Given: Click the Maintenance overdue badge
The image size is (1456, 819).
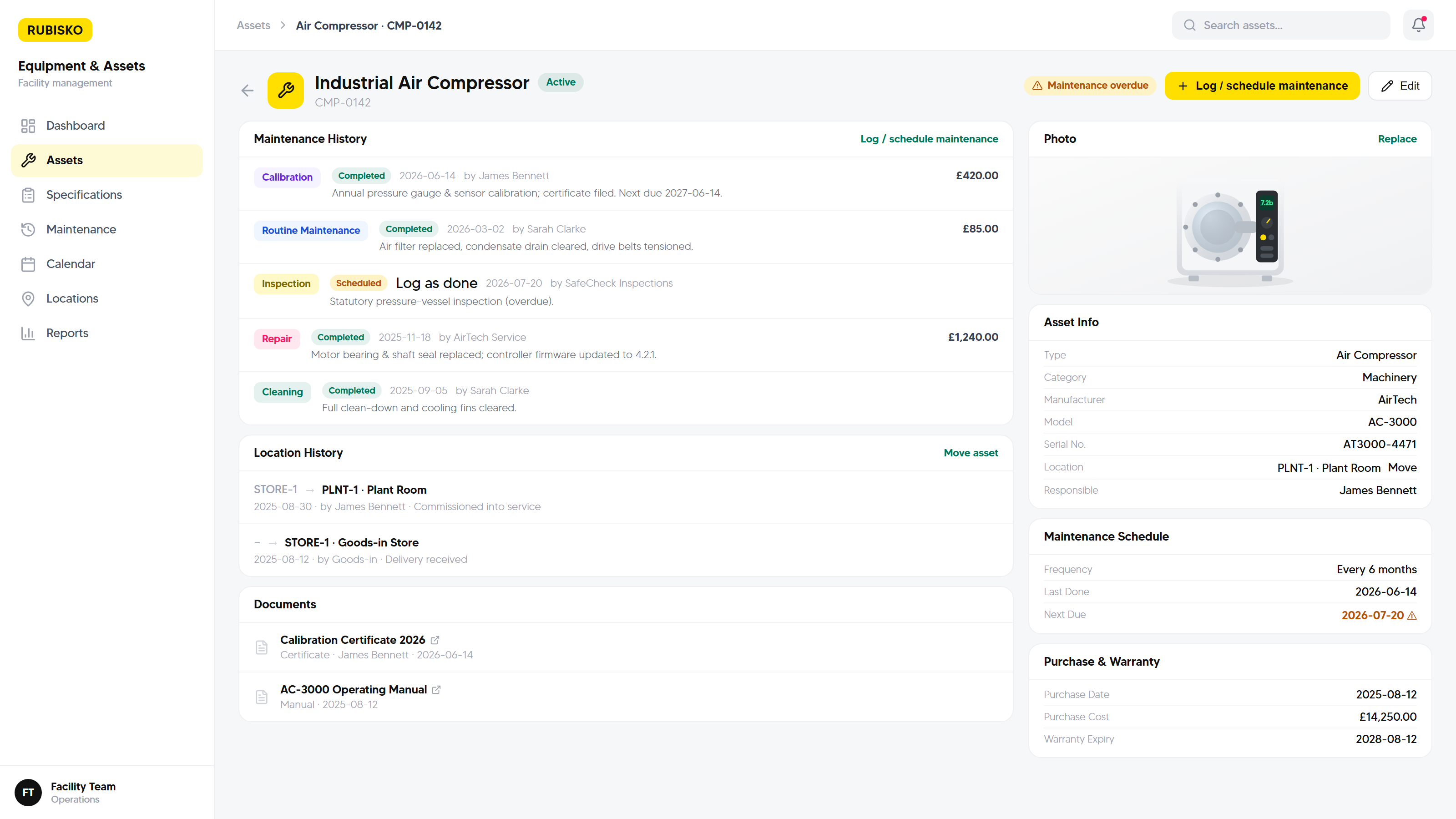Looking at the screenshot, I should tap(1090, 86).
